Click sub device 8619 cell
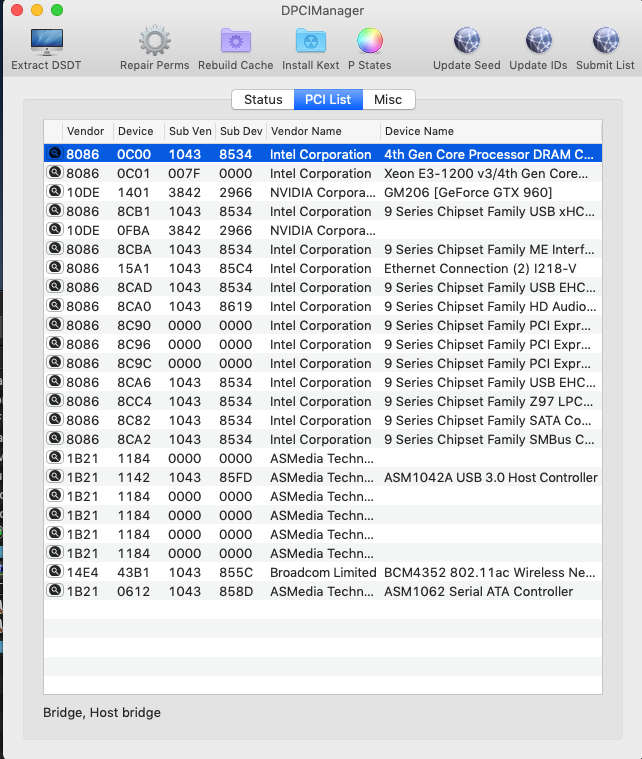The width and height of the screenshot is (642, 759). click(x=236, y=307)
